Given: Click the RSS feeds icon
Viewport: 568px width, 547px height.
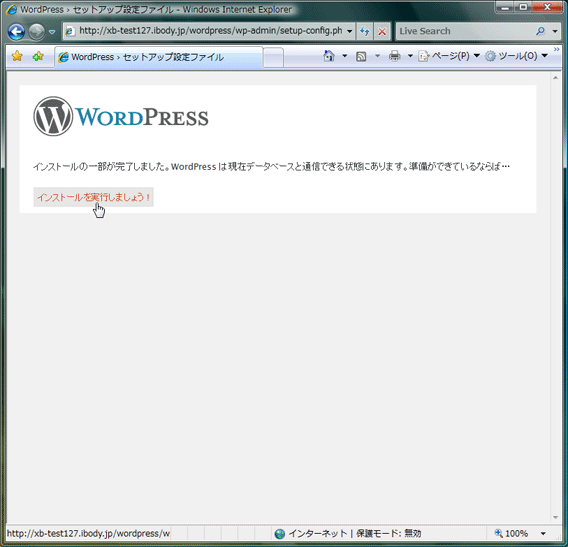Looking at the screenshot, I should 361,57.
